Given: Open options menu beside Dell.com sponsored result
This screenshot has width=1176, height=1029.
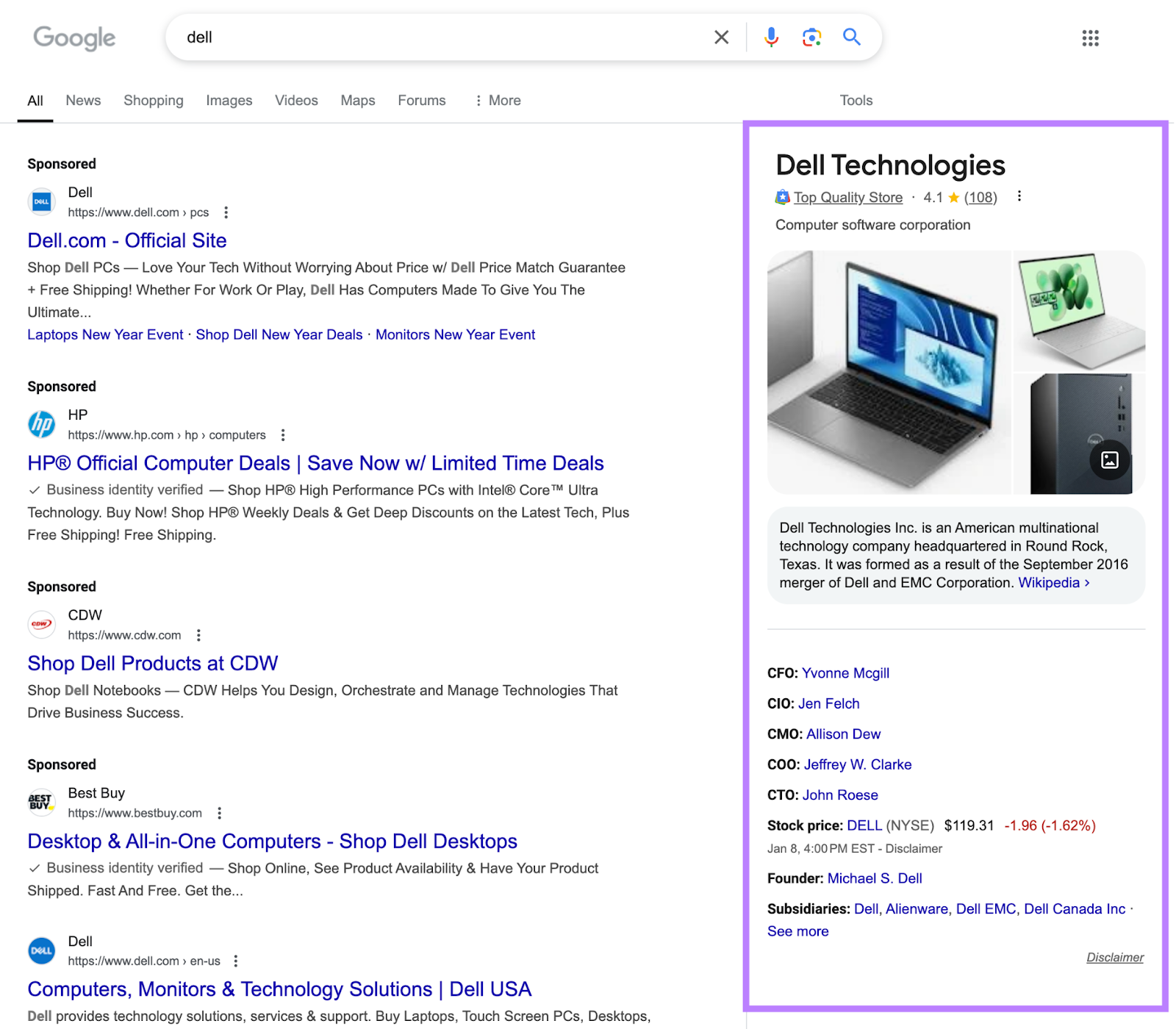Looking at the screenshot, I should click(x=226, y=212).
